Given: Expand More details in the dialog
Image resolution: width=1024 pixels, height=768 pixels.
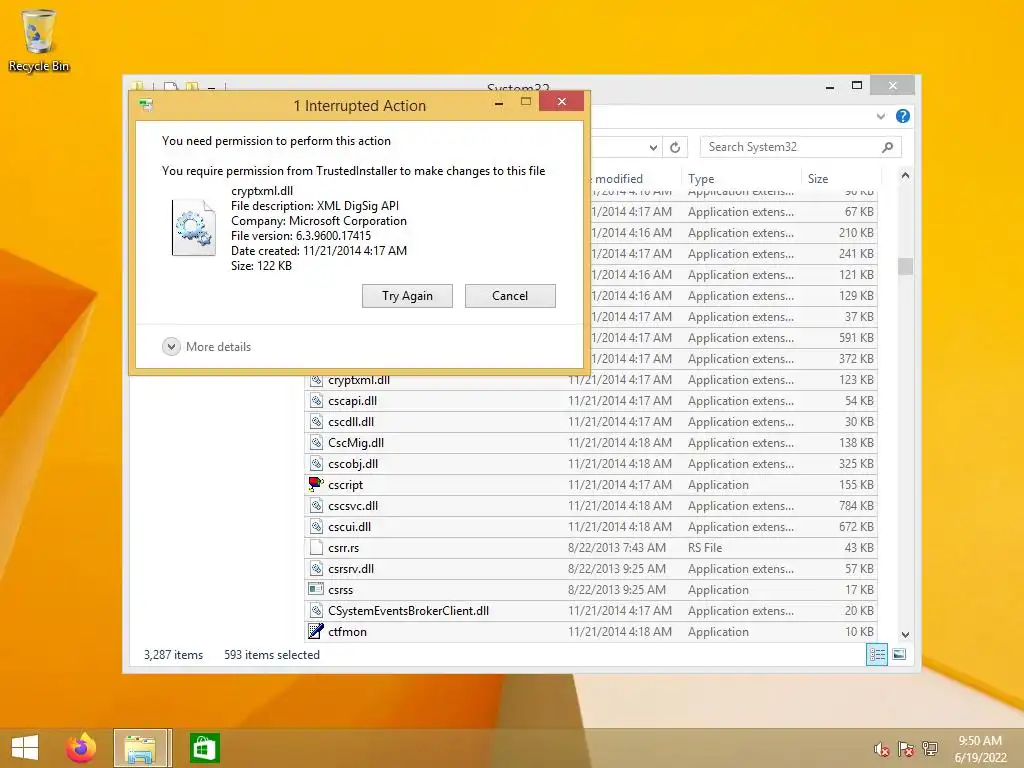Looking at the screenshot, I should [x=206, y=347].
